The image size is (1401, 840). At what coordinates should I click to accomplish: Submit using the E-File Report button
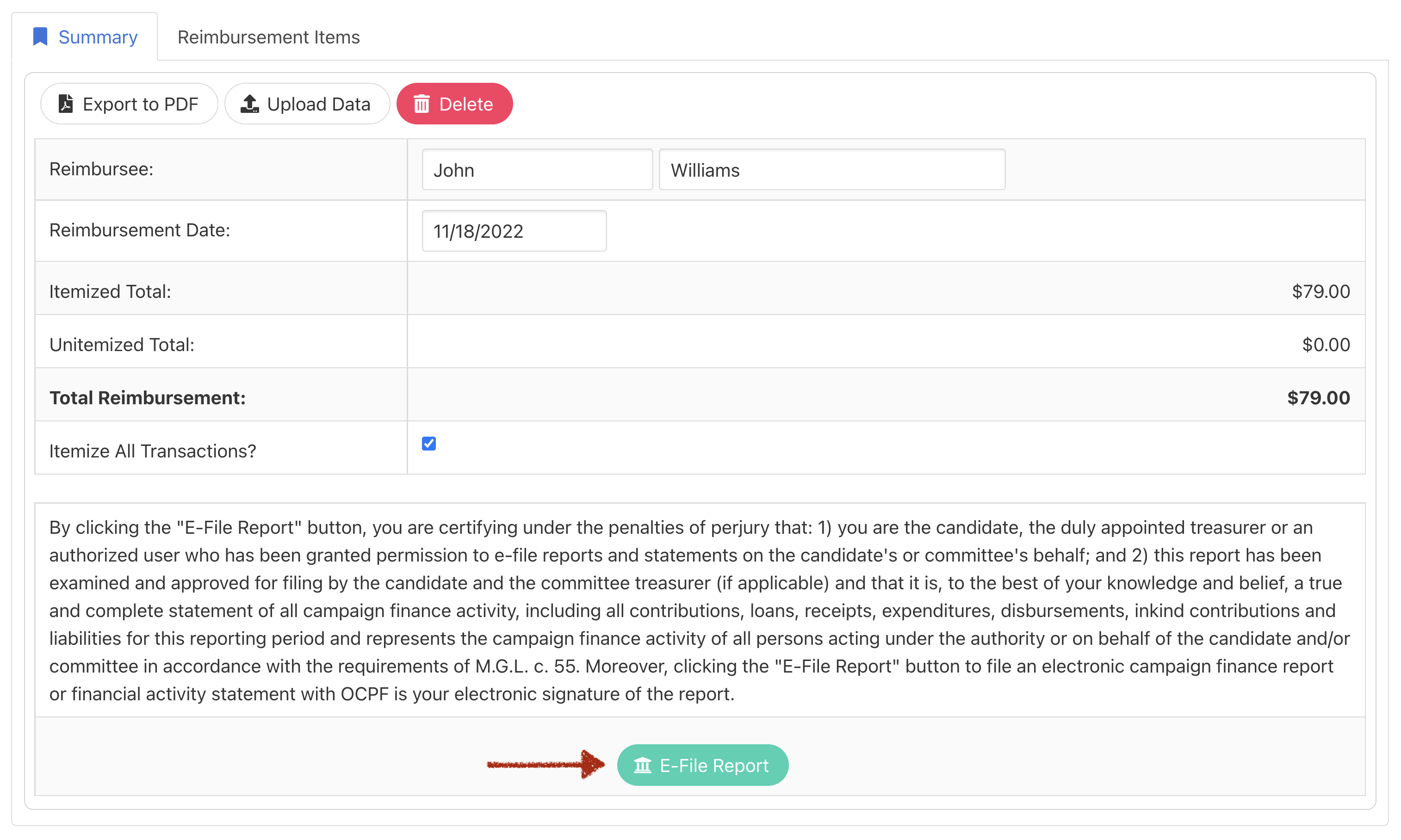pyautogui.click(x=702, y=765)
